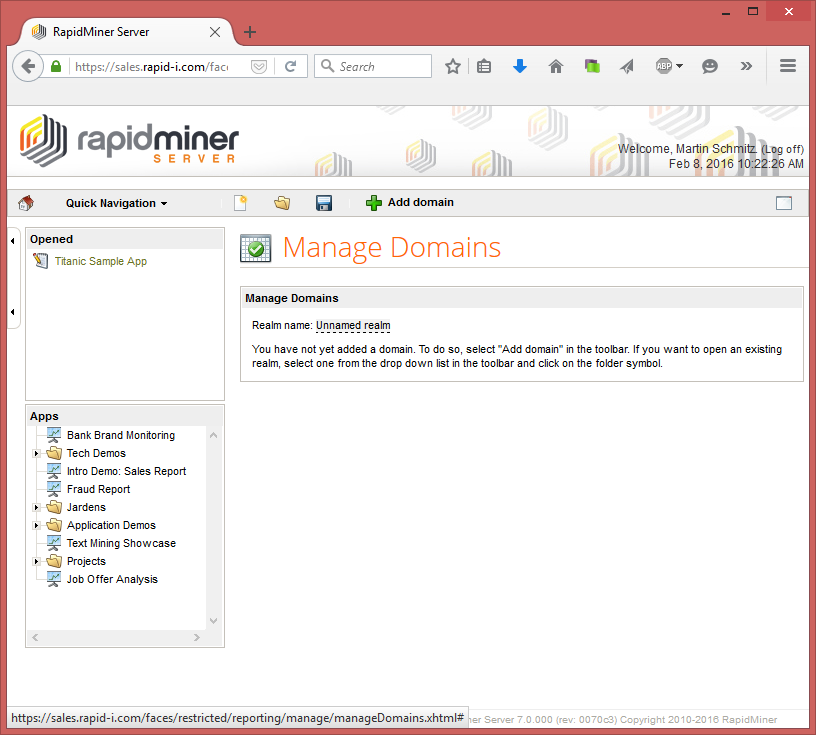Viewport: 816px width, 735px height.
Task: Click the home icon in RapidMiner toolbar
Action: point(25,203)
